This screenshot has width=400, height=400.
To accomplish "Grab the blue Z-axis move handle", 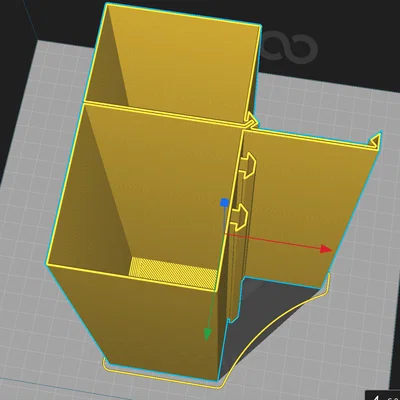I will click(224, 202).
